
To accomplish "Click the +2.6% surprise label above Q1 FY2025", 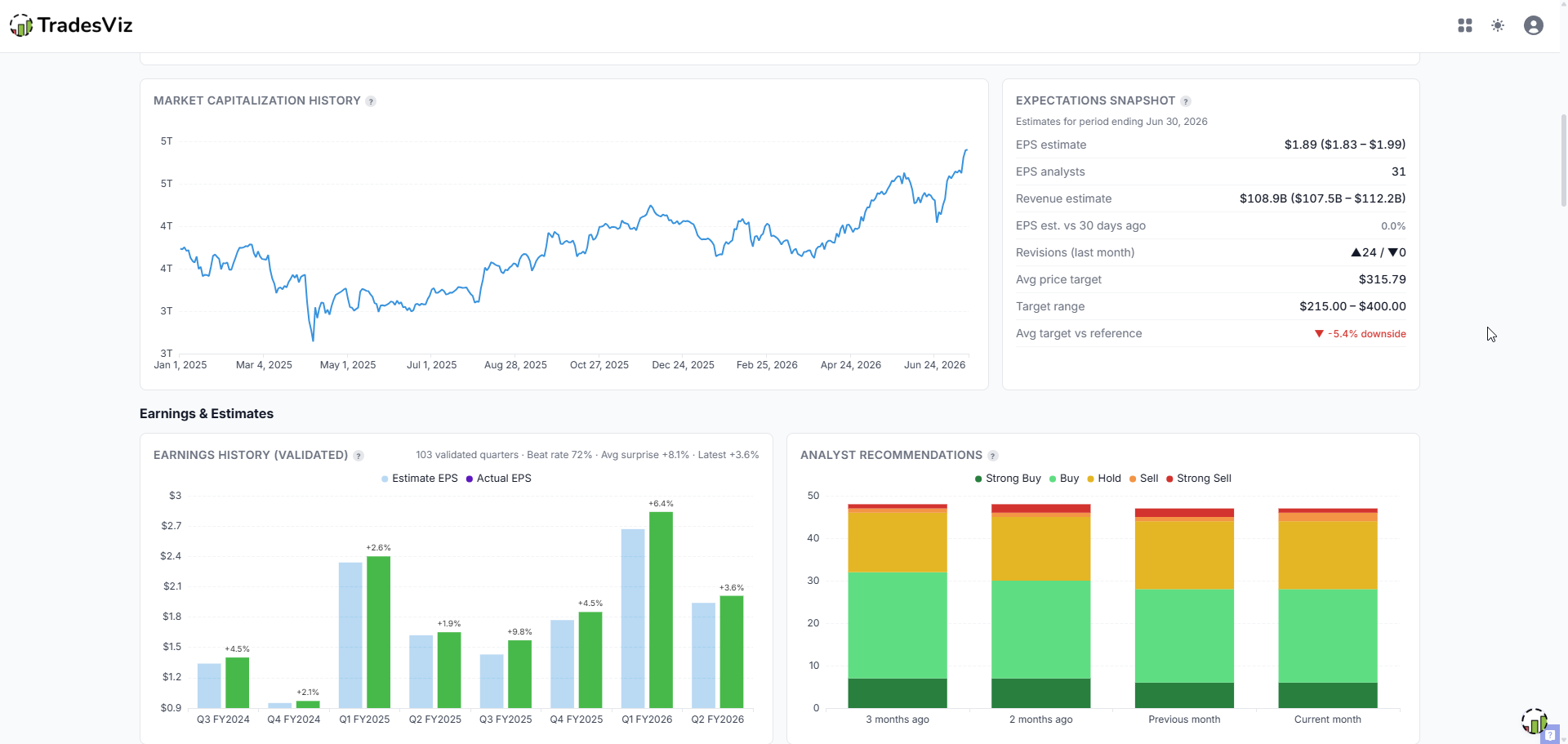I will click(378, 548).
